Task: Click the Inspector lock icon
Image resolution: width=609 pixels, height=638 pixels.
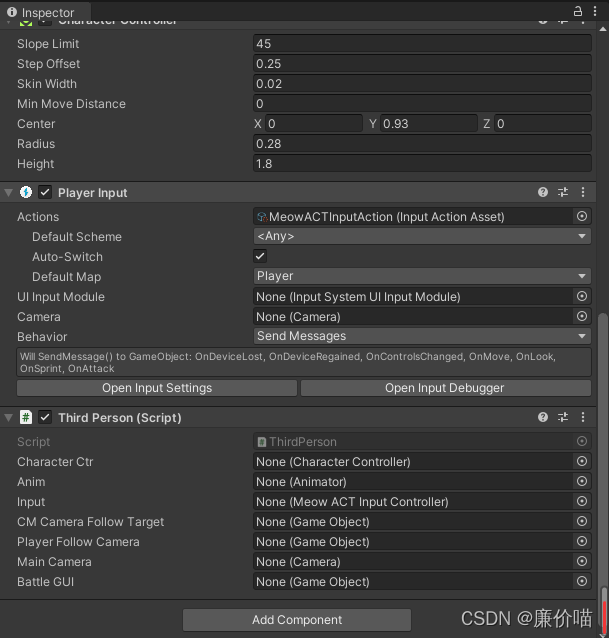Action: [x=577, y=11]
